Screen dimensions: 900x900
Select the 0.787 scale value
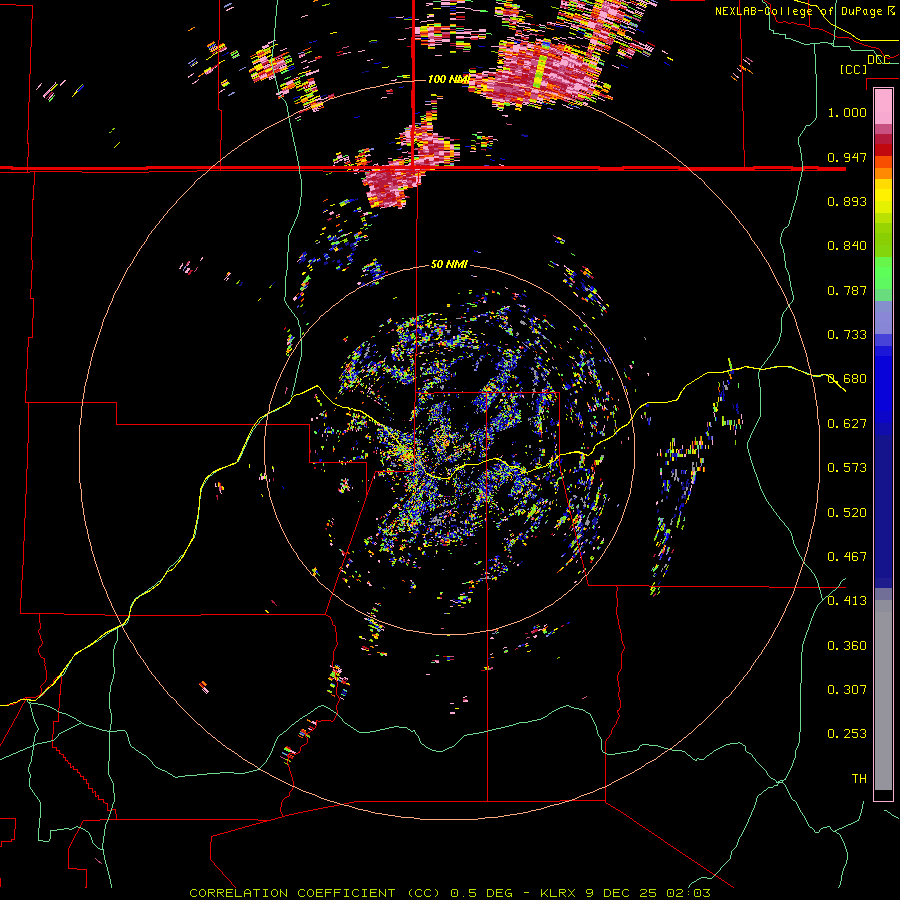[847, 290]
